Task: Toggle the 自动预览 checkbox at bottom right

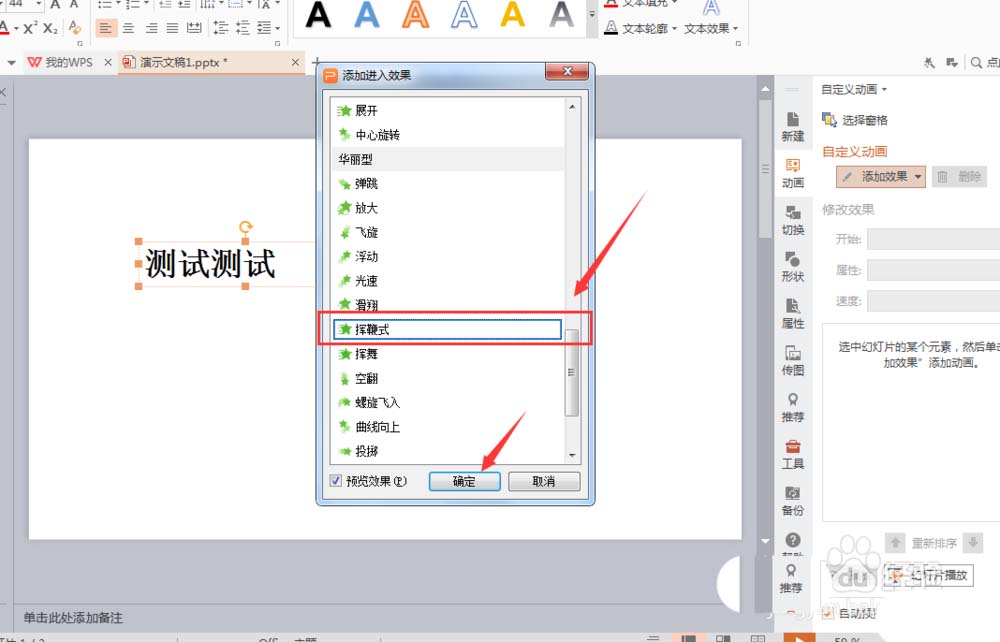Action: pyautogui.click(x=826, y=613)
